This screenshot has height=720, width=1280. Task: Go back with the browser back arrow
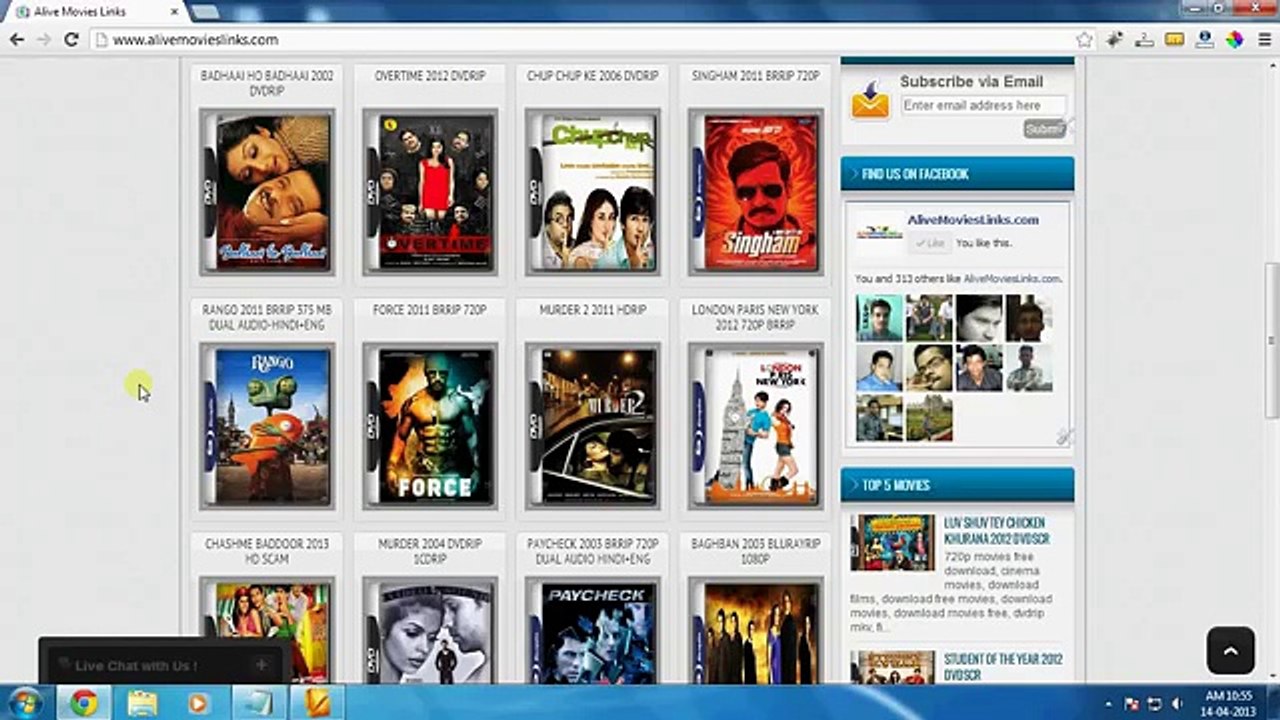pos(16,40)
